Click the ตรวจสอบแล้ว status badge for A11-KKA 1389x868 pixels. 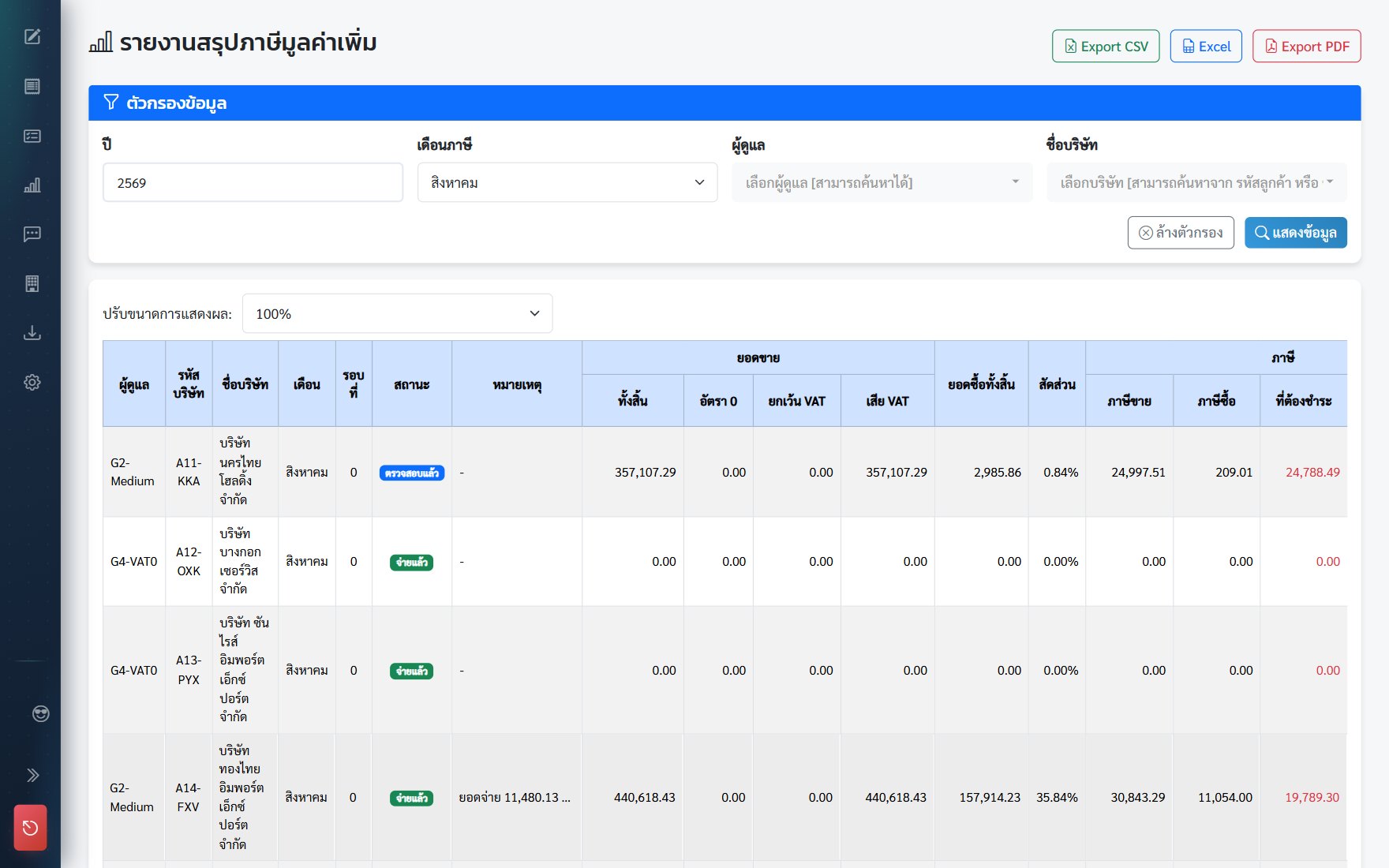coord(412,473)
